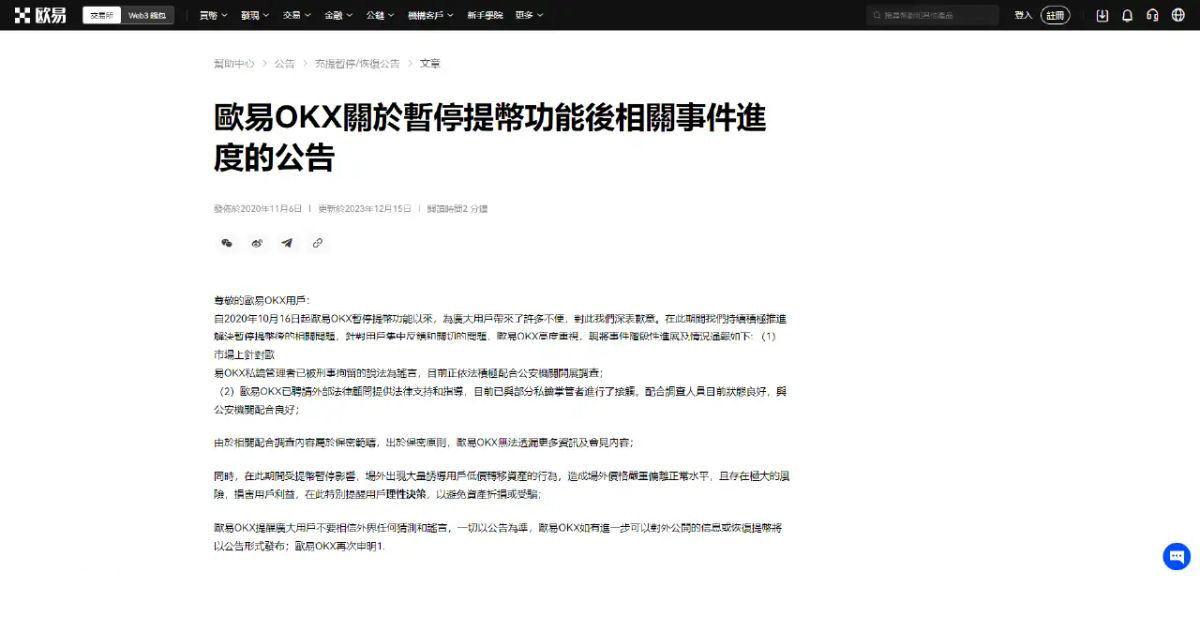
Task: Focus the search field in the header
Action: pyautogui.click(x=933, y=15)
